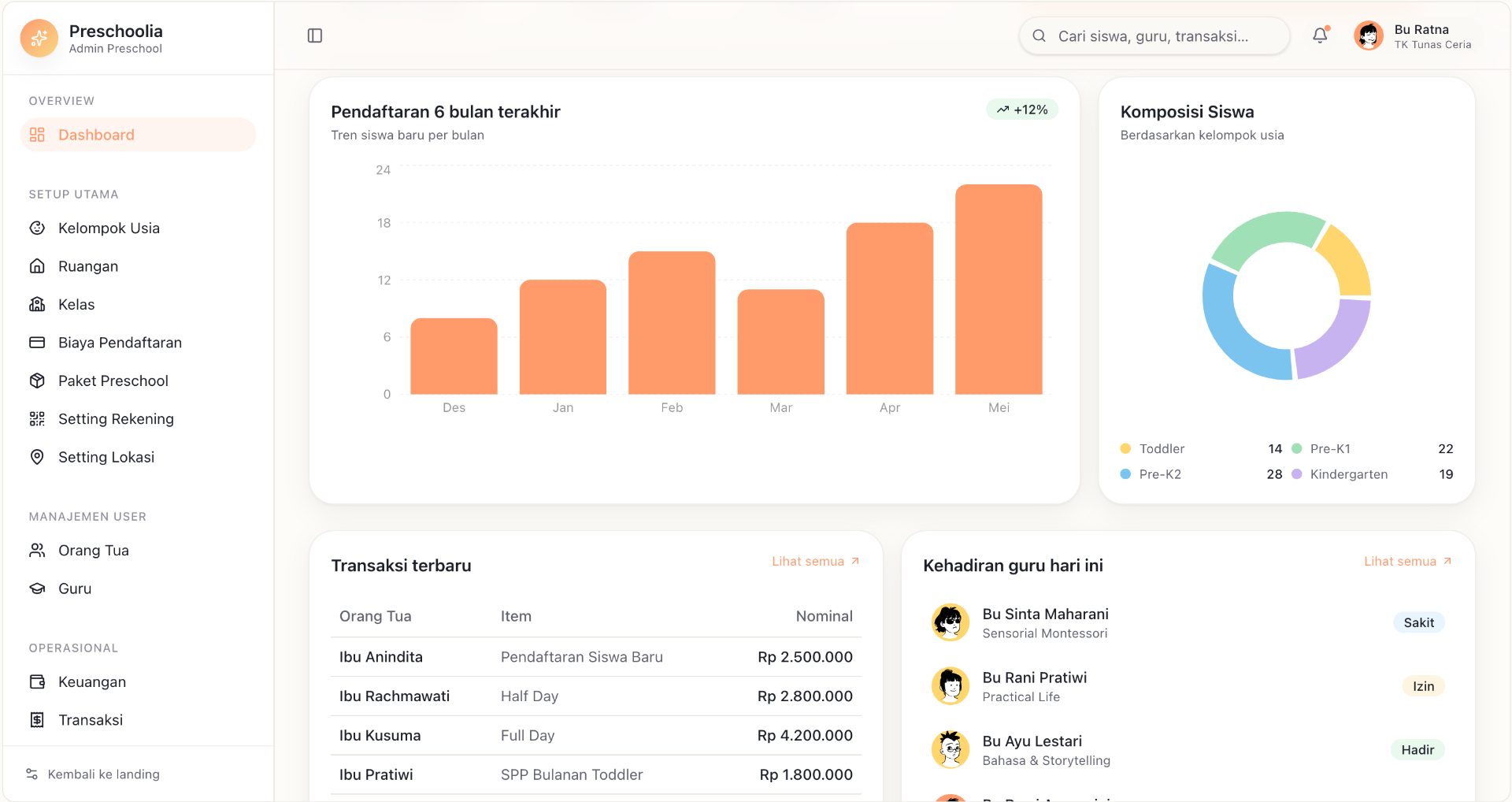This screenshot has width=1512, height=802.
Task: Click the Pre-K2 blue legend dot
Action: click(1125, 473)
